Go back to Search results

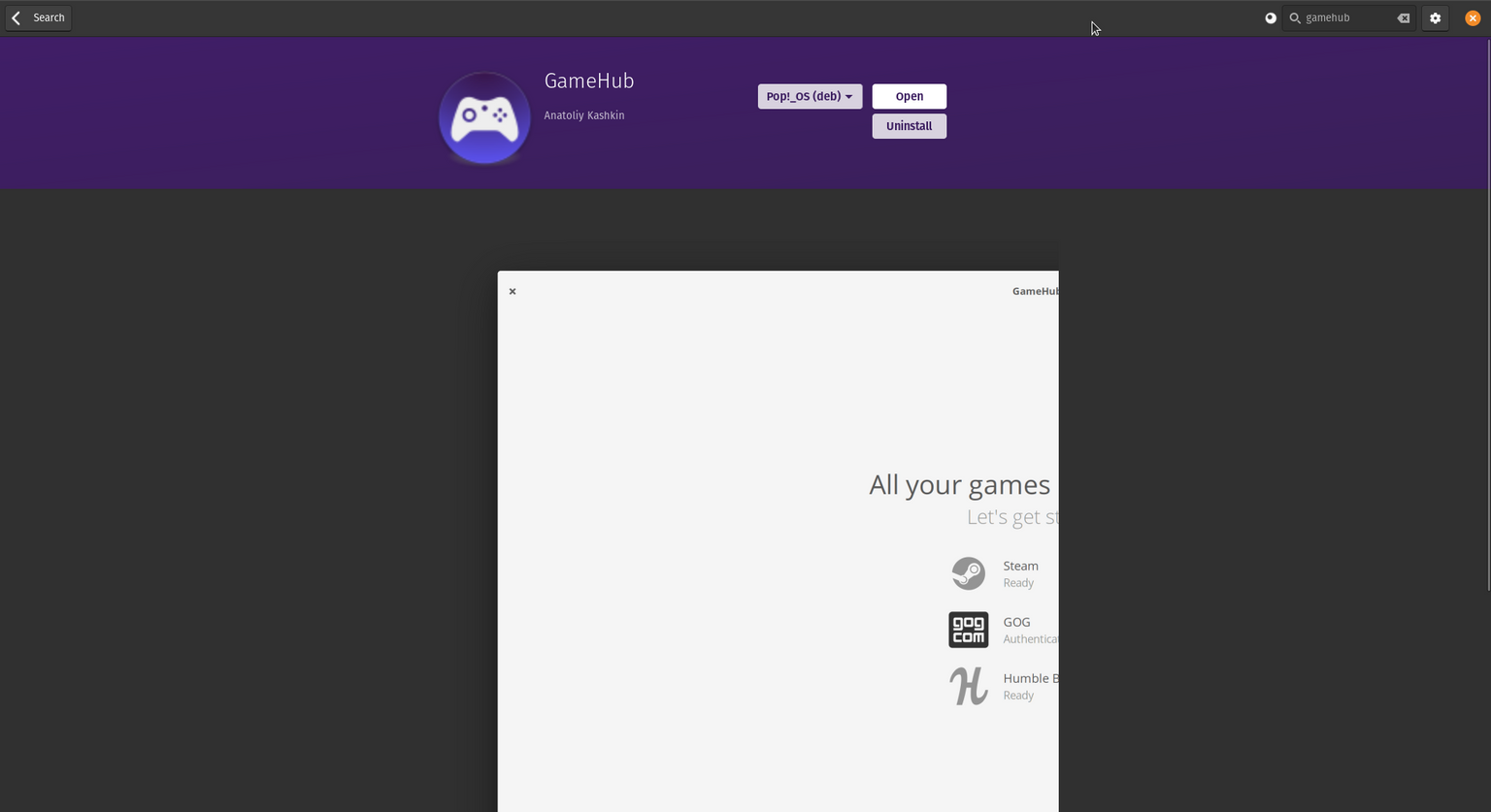point(37,17)
